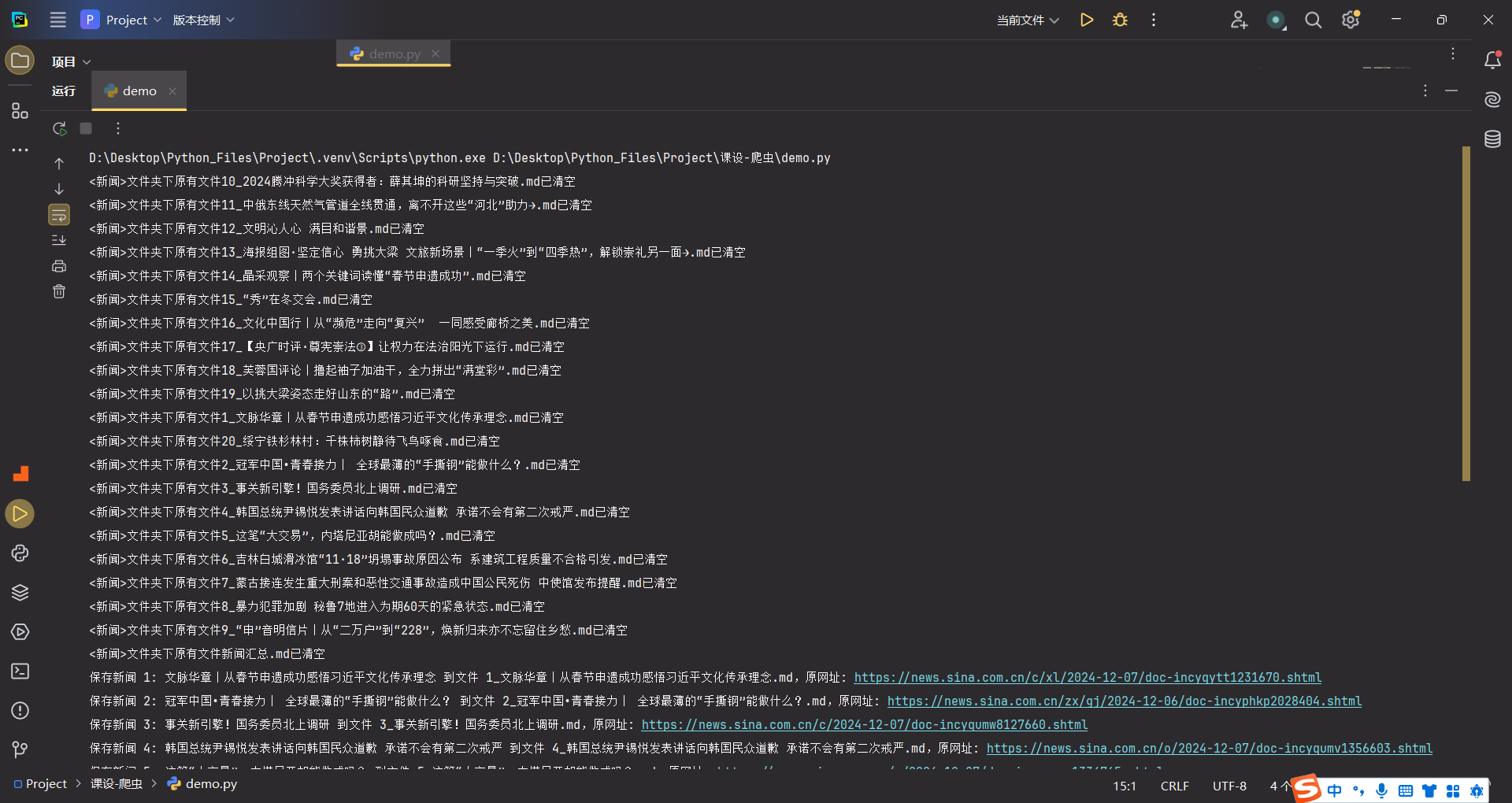Open the Database tool window
Image resolution: width=1512 pixels, height=803 pixels.
1492,139
